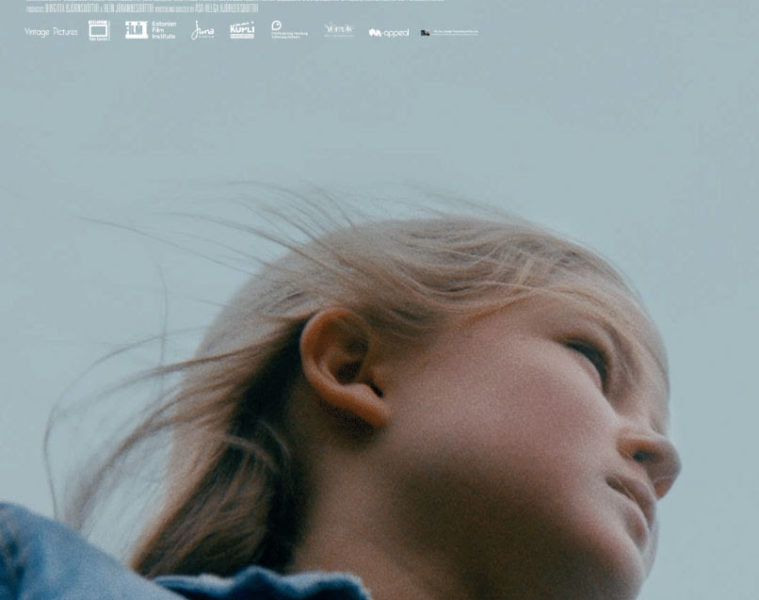Screen dimensions: 759x600
Task: Click the appeal logo
Action: [389, 32]
